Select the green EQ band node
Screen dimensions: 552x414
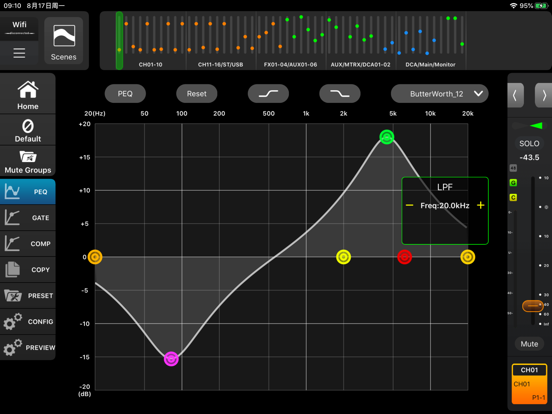click(x=387, y=137)
